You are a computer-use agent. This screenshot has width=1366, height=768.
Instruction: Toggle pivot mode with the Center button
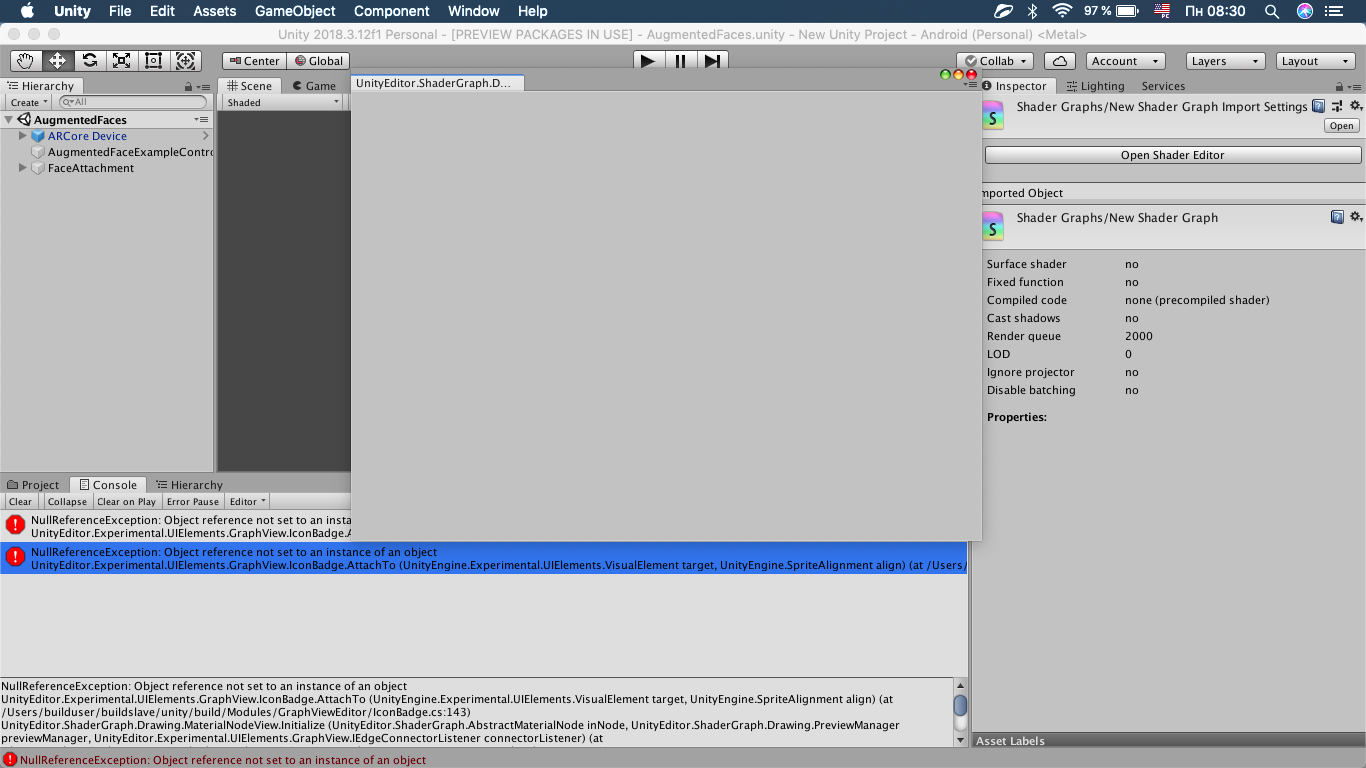(x=253, y=61)
